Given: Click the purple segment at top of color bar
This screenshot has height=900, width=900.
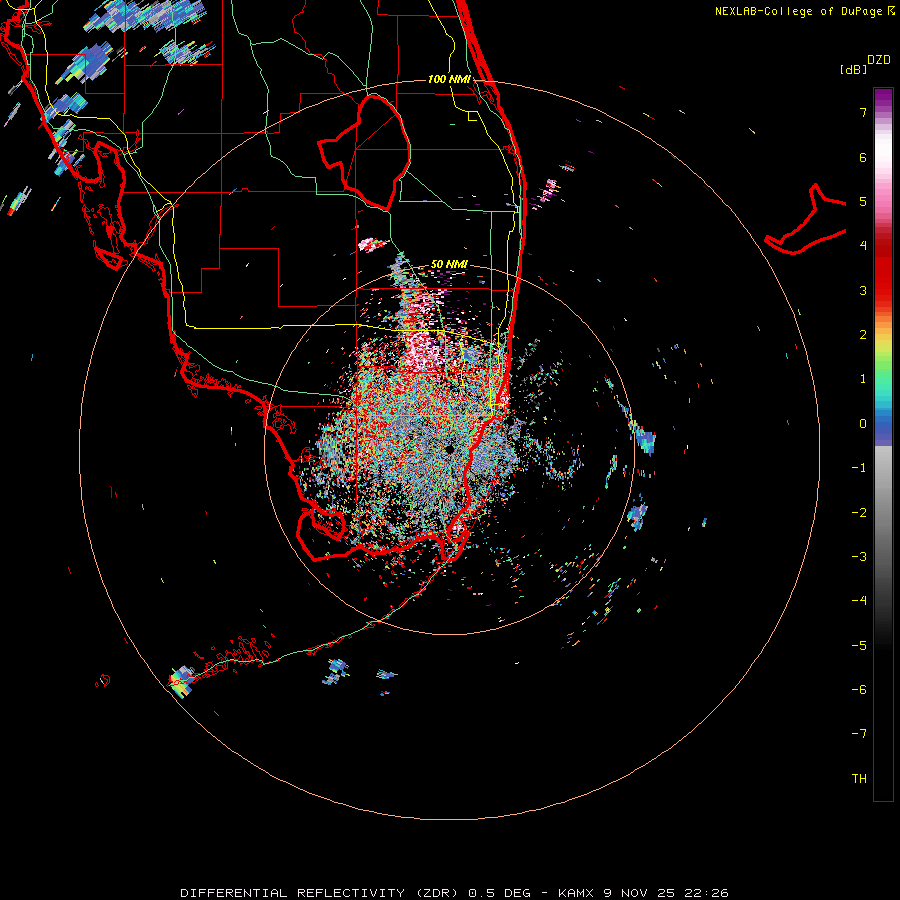Looking at the screenshot, I should point(883,98).
